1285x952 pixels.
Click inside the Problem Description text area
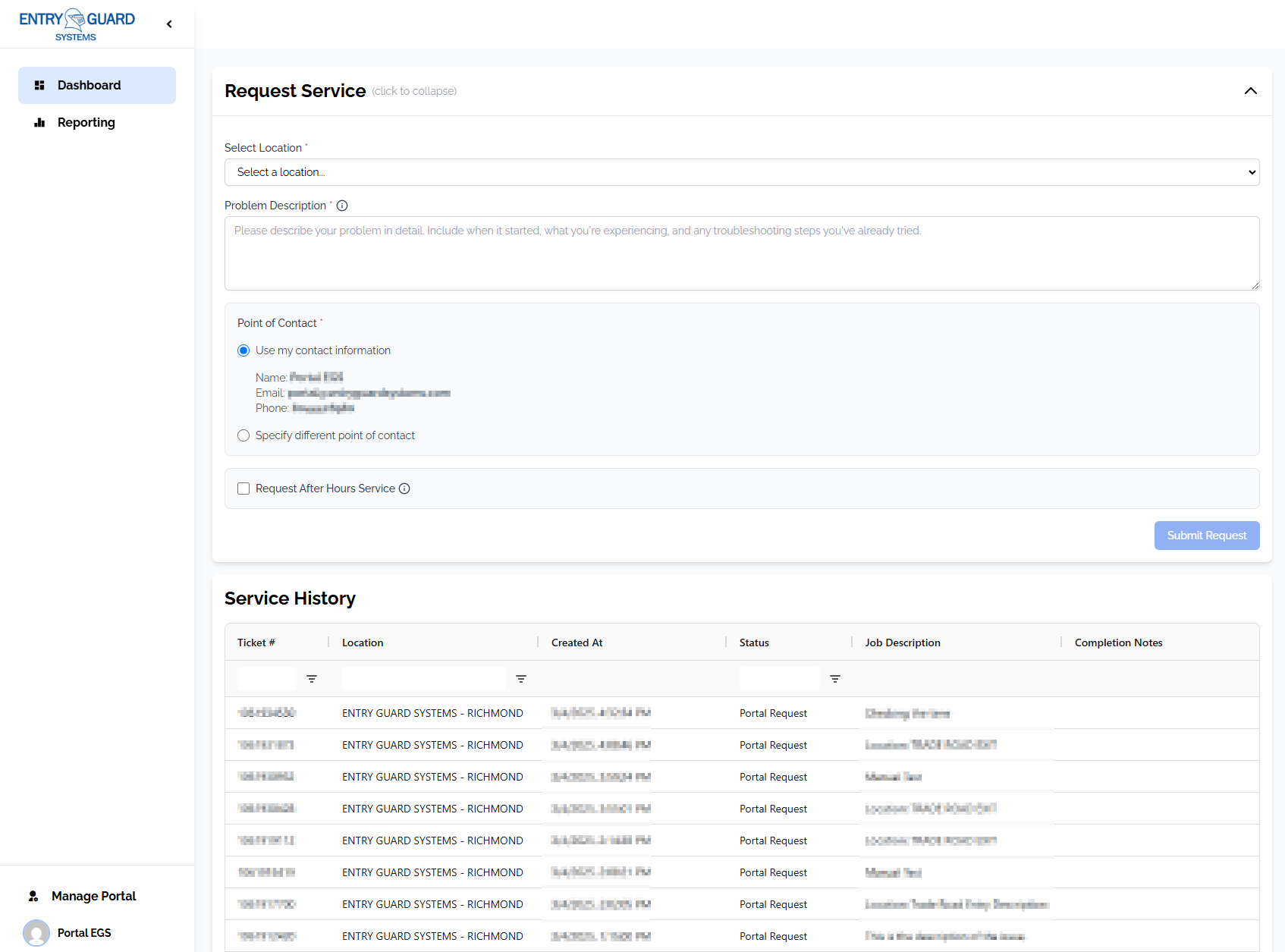(740, 253)
